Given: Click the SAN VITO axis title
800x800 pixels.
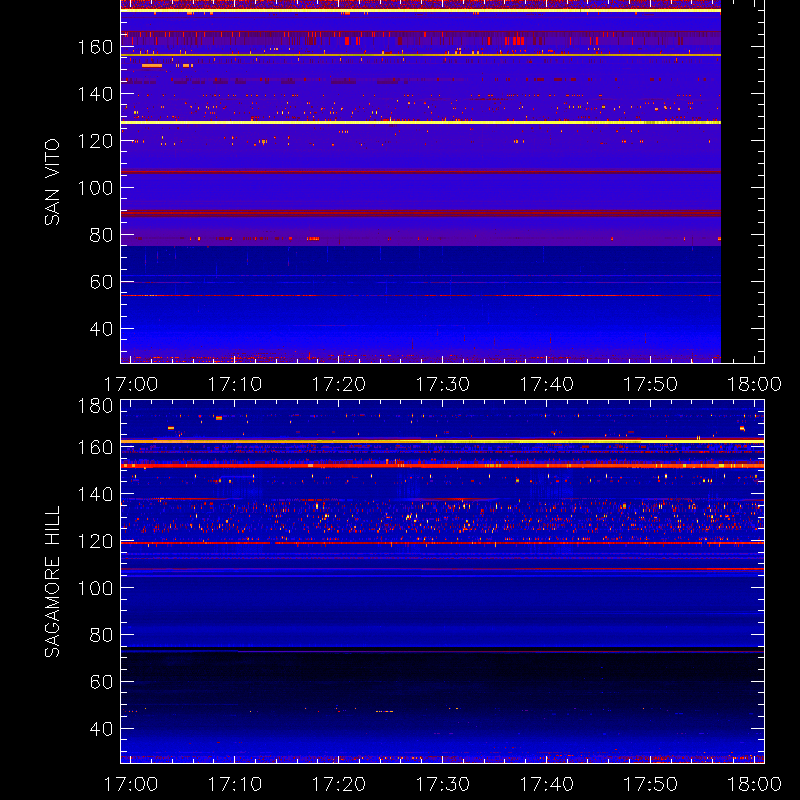Looking at the screenshot, I should (x=52, y=182).
